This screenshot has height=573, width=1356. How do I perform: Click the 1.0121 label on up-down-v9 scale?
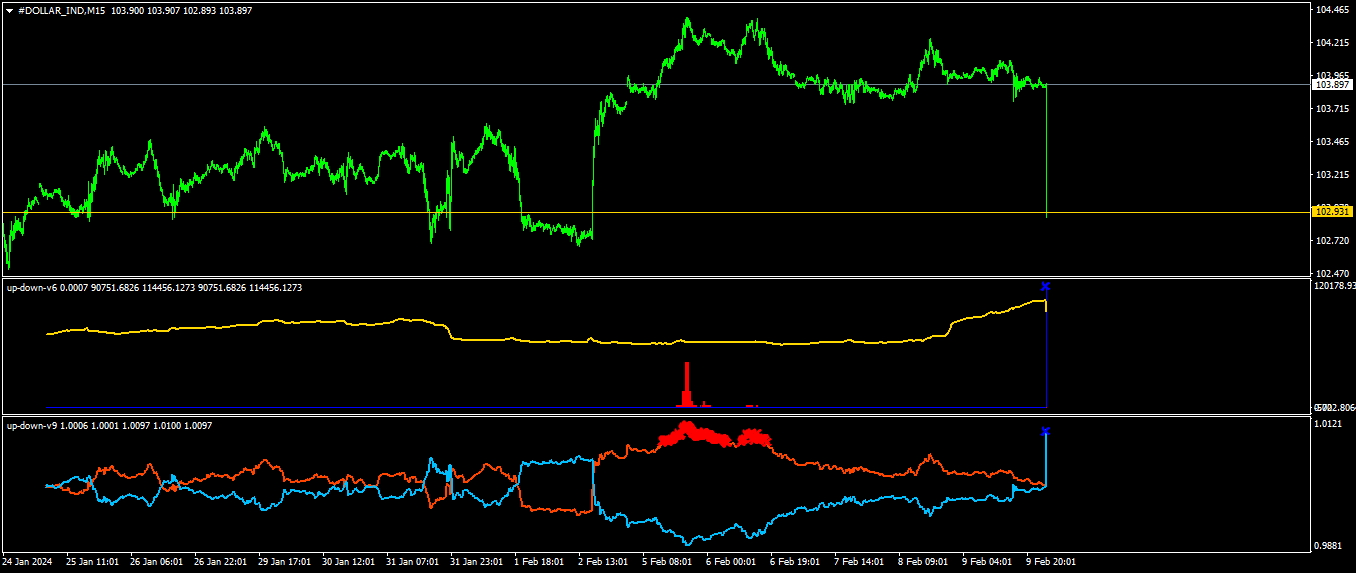click(x=1329, y=425)
